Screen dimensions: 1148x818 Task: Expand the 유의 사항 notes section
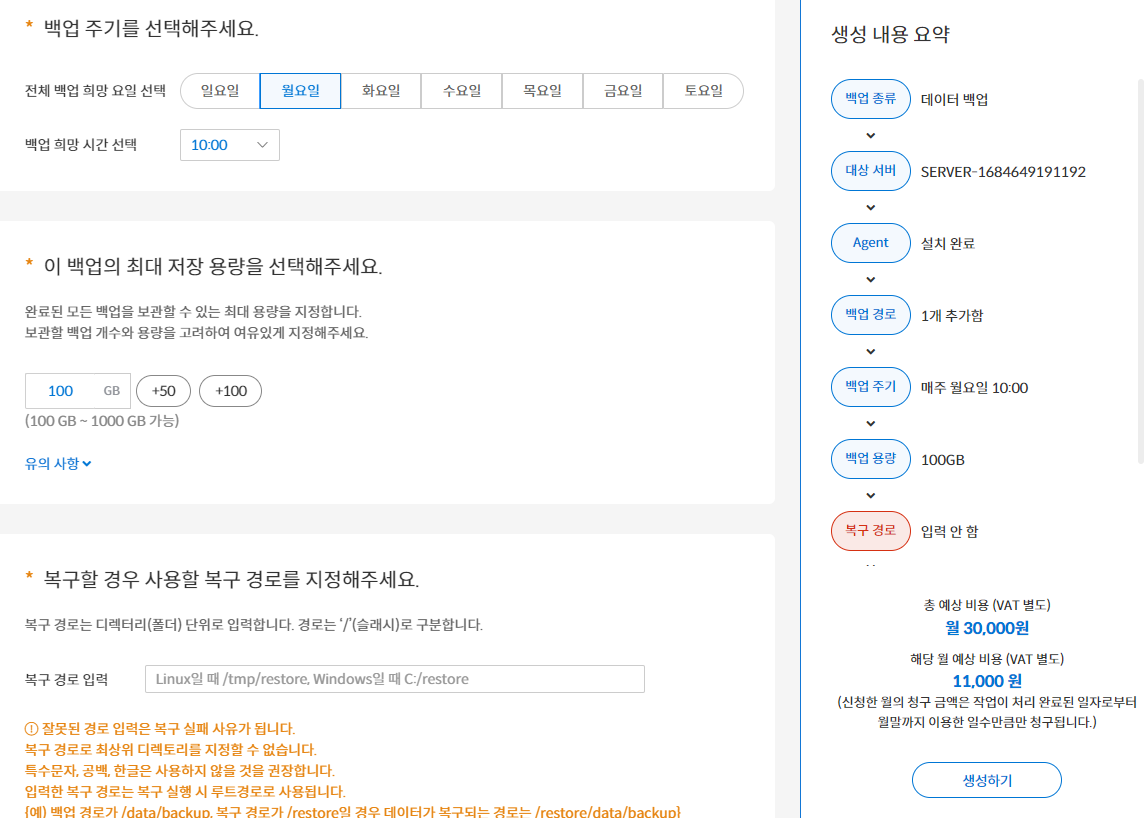58,464
